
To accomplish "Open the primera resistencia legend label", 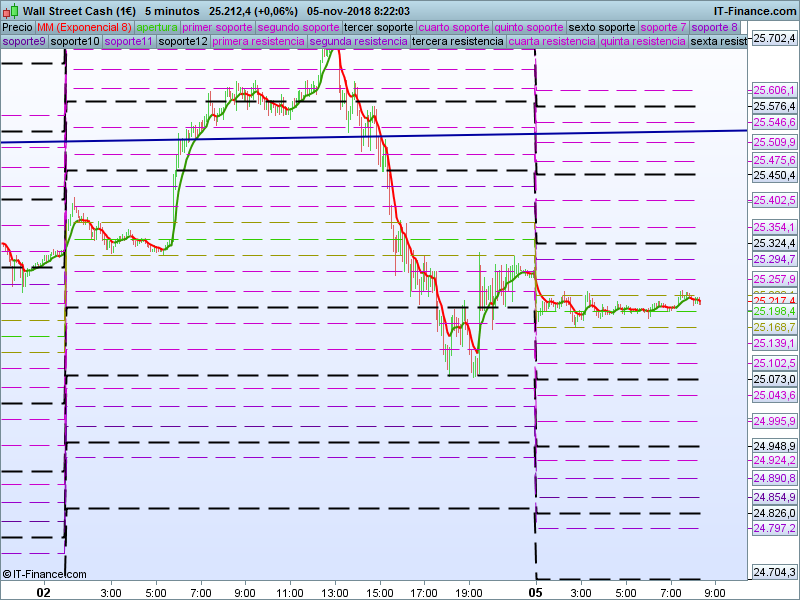I will click(258, 42).
